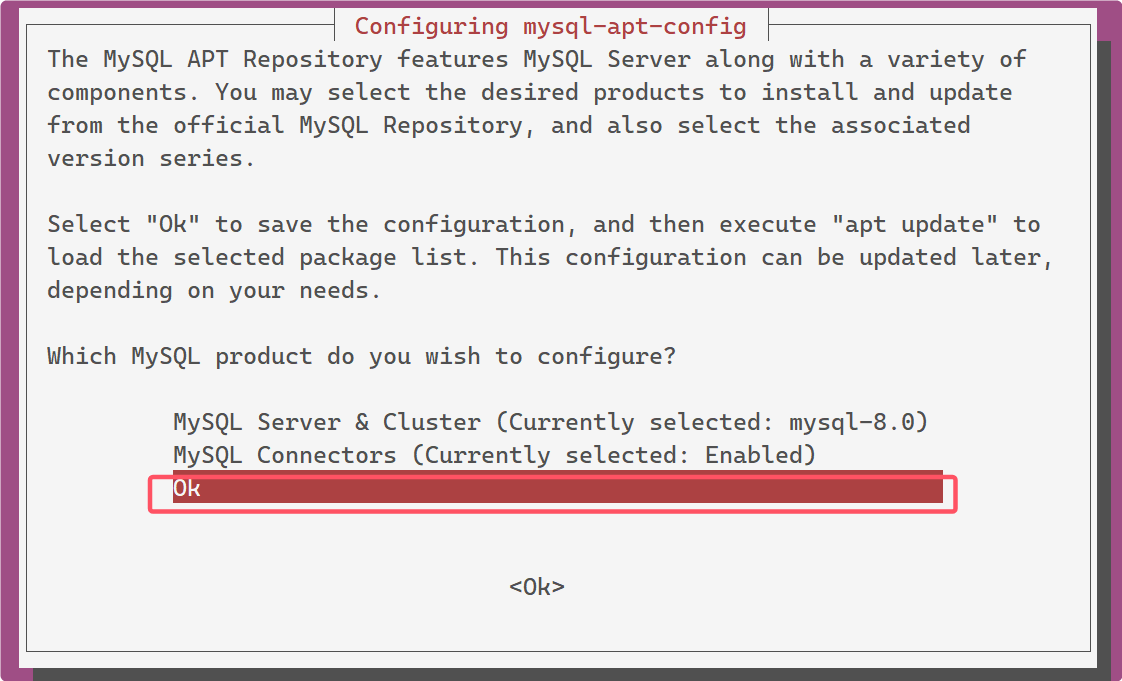Choose the highlighted Ok list entry
This screenshot has width=1122, height=681.
(557, 488)
